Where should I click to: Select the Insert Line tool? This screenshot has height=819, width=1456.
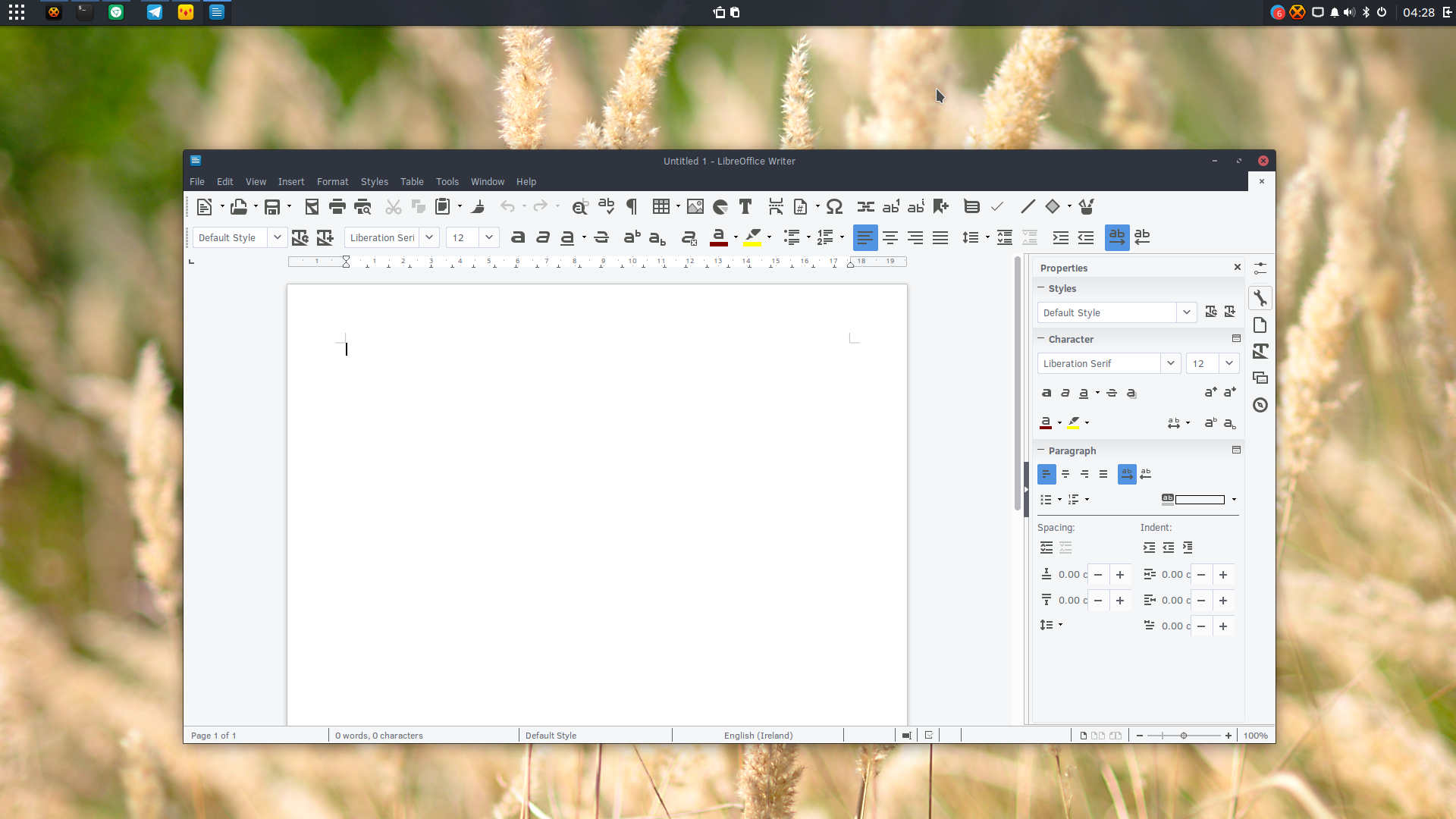point(1028,206)
